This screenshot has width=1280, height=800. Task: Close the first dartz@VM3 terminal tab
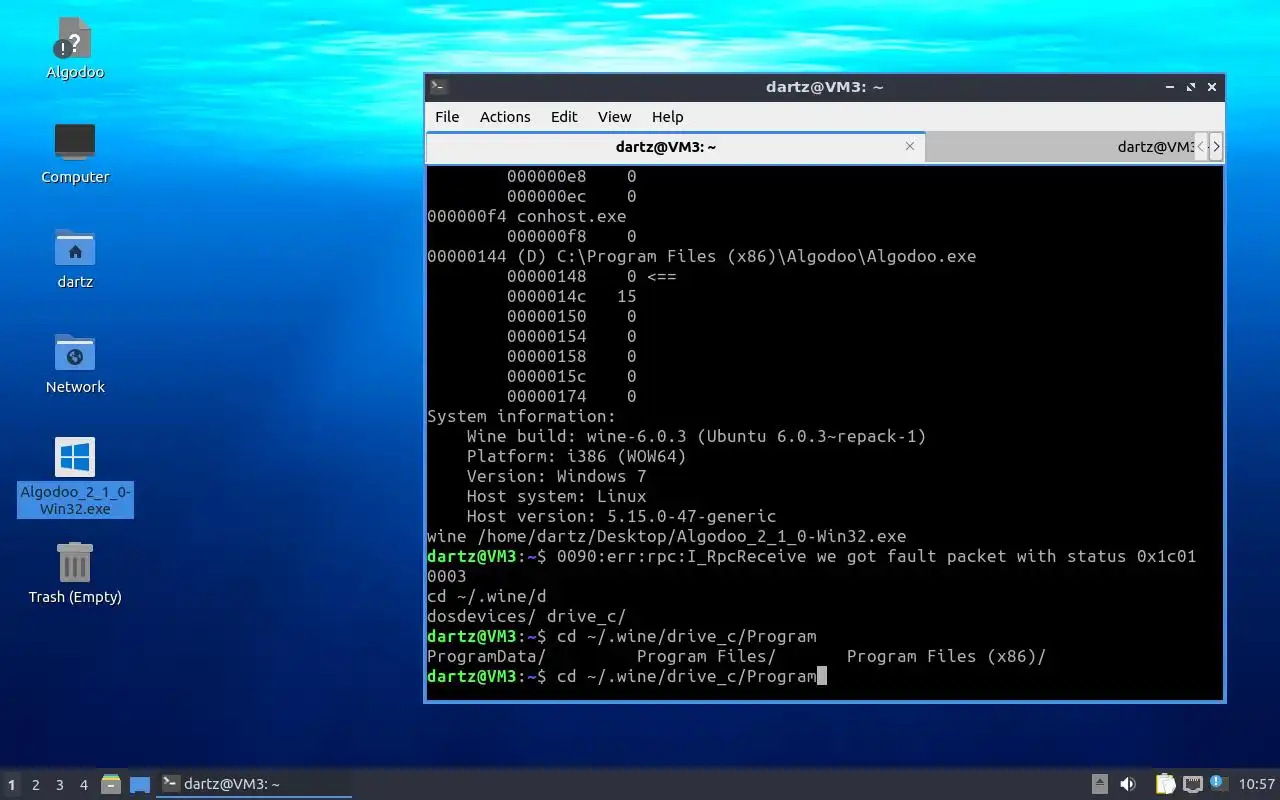[x=910, y=146]
